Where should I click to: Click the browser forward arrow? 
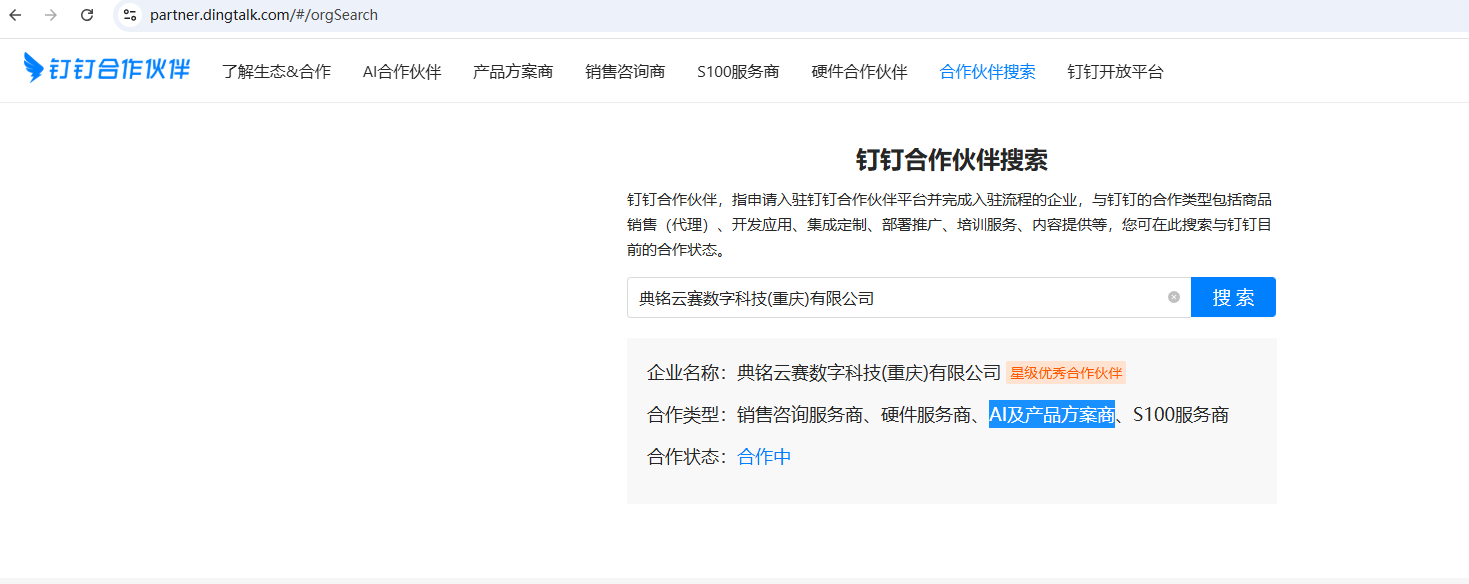[51, 15]
